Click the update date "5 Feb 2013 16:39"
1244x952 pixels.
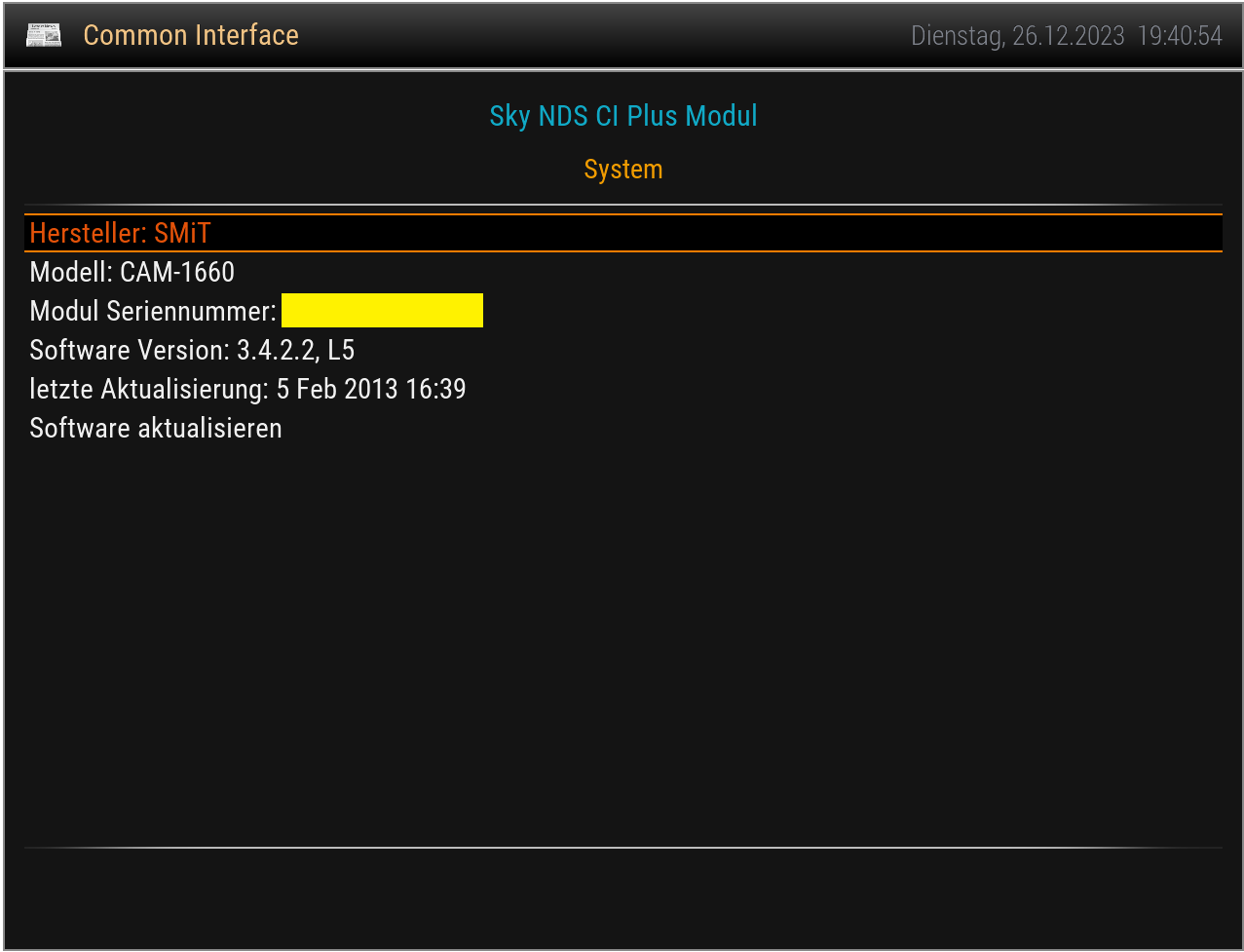click(371, 389)
